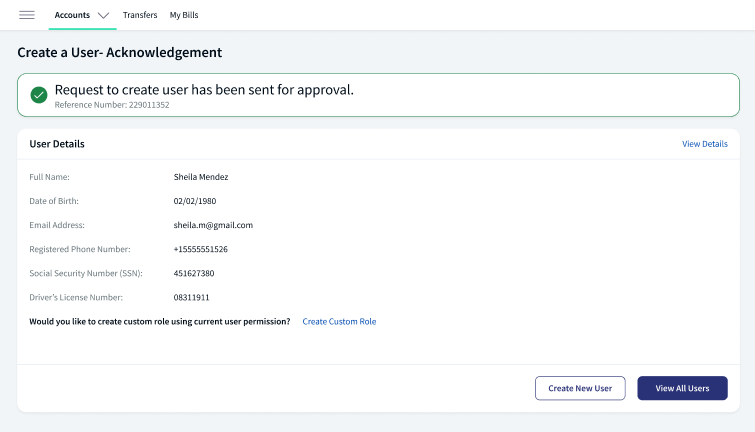Viewport: 755px width, 432px height.
Task: Click the phone number +15555551526
Action: pos(201,249)
